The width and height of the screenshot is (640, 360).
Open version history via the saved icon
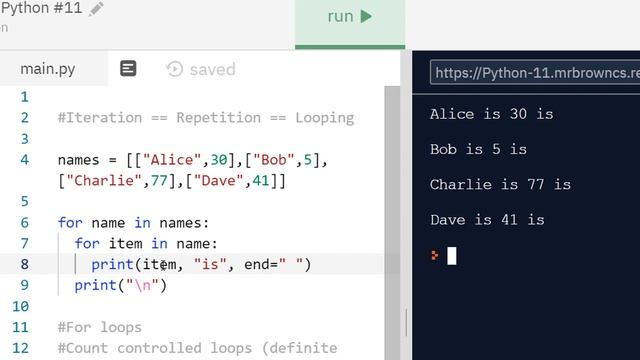click(x=175, y=69)
